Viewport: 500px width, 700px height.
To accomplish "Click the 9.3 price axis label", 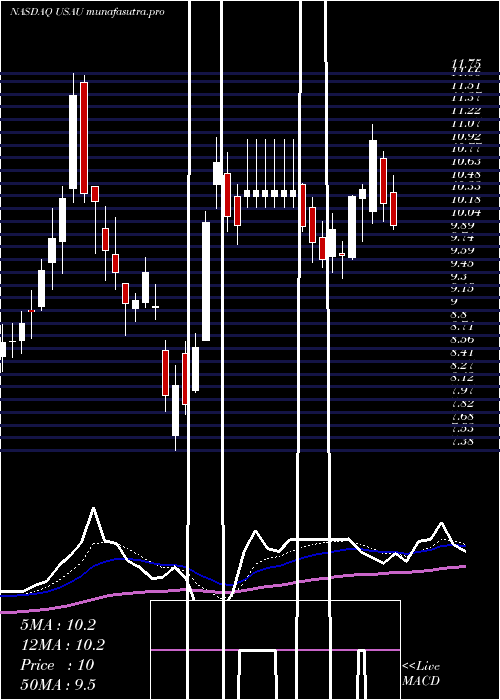I will coord(460,276).
